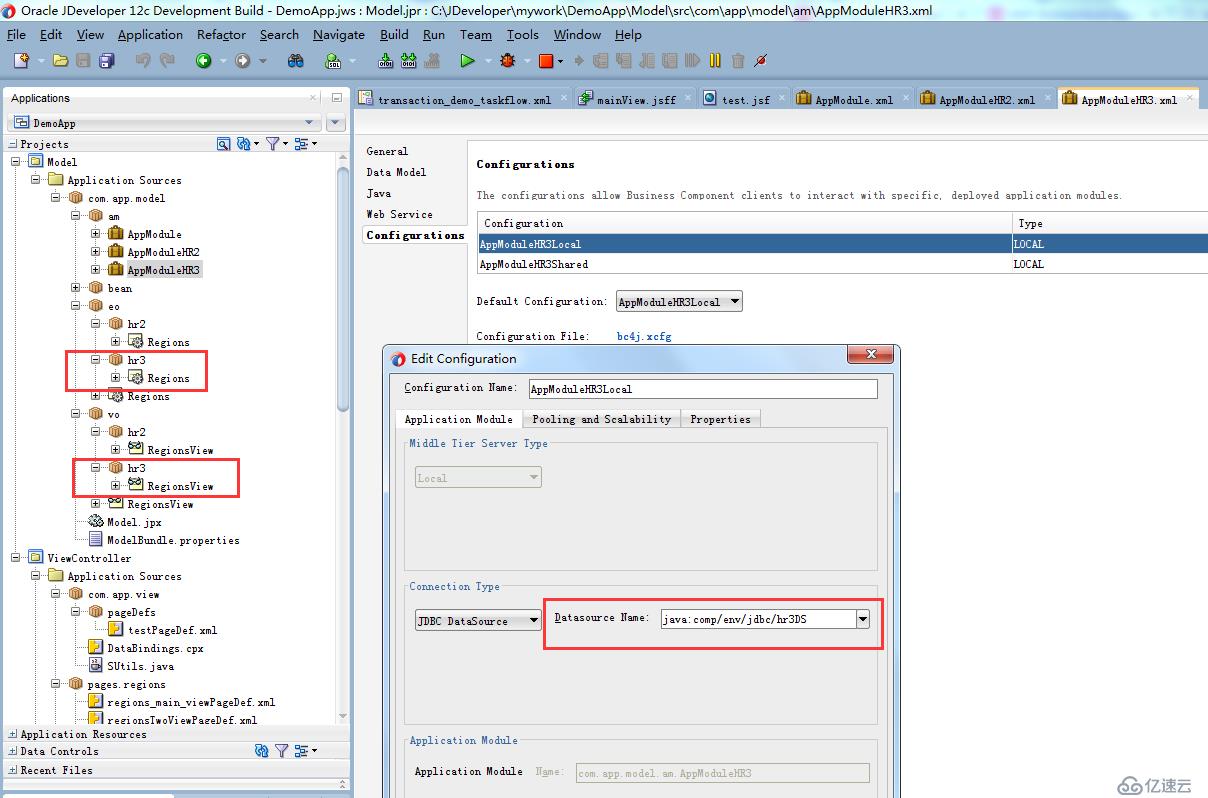This screenshot has width=1208, height=798.
Task: Click the Configuration Name input field
Action: tap(703, 389)
